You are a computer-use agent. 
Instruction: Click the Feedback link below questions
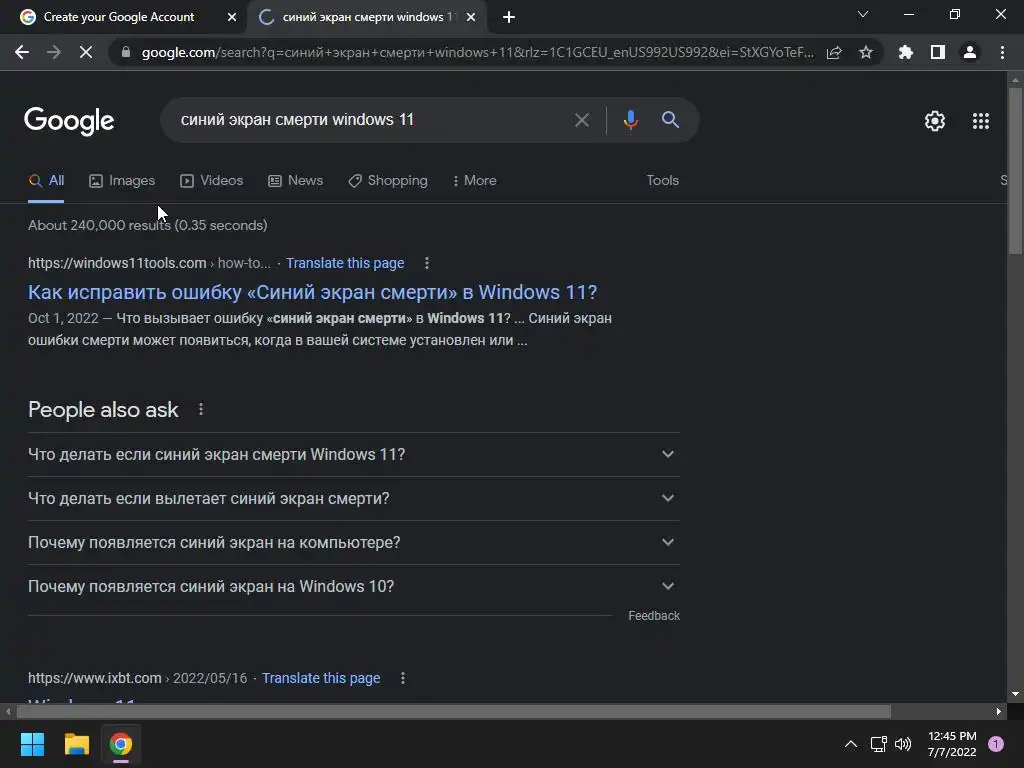click(654, 616)
